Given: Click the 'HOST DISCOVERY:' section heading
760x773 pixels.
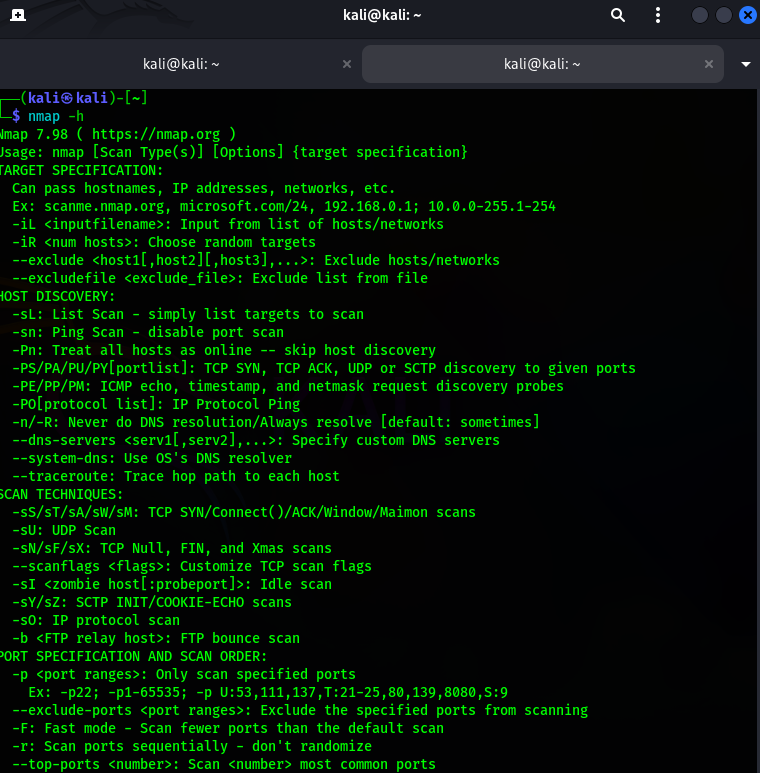Looking at the screenshot, I should point(58,296).
